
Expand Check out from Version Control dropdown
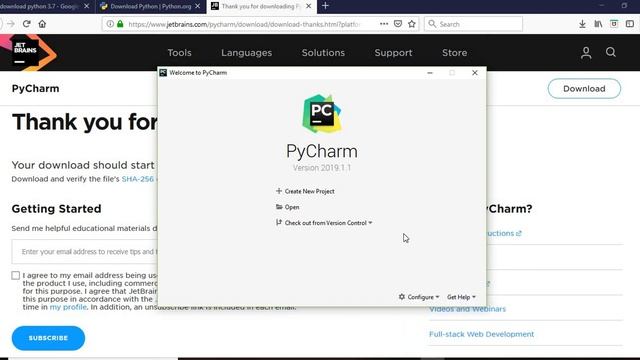coord(324,223)
